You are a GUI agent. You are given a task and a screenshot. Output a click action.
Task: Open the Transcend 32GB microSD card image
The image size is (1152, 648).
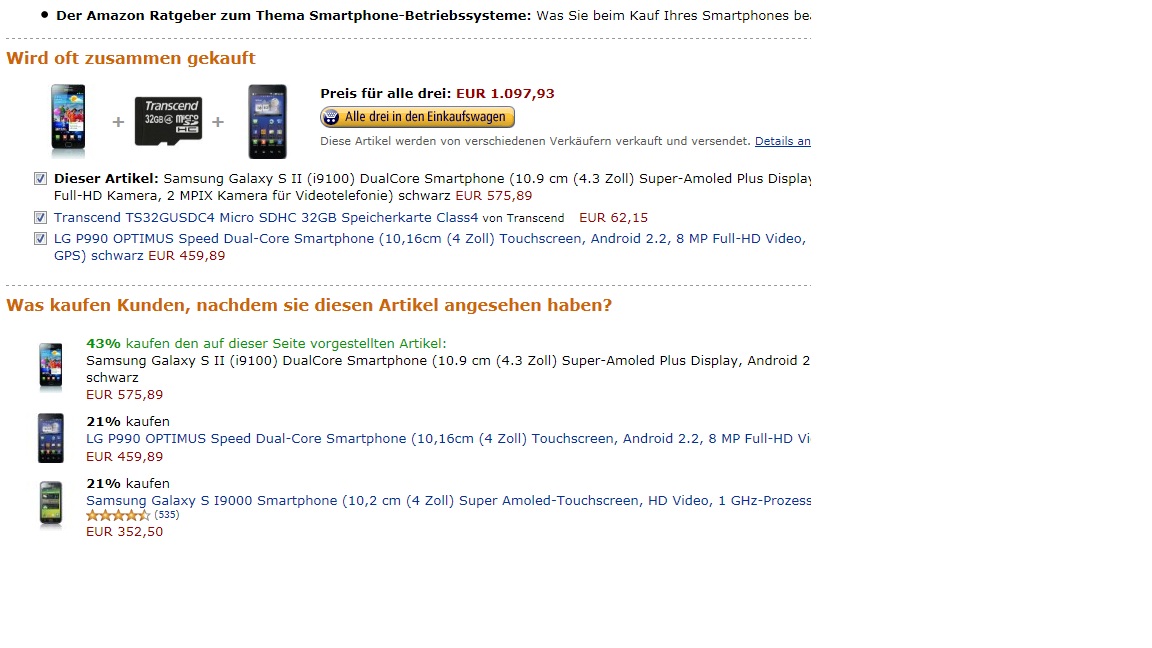tap(168, 121)
